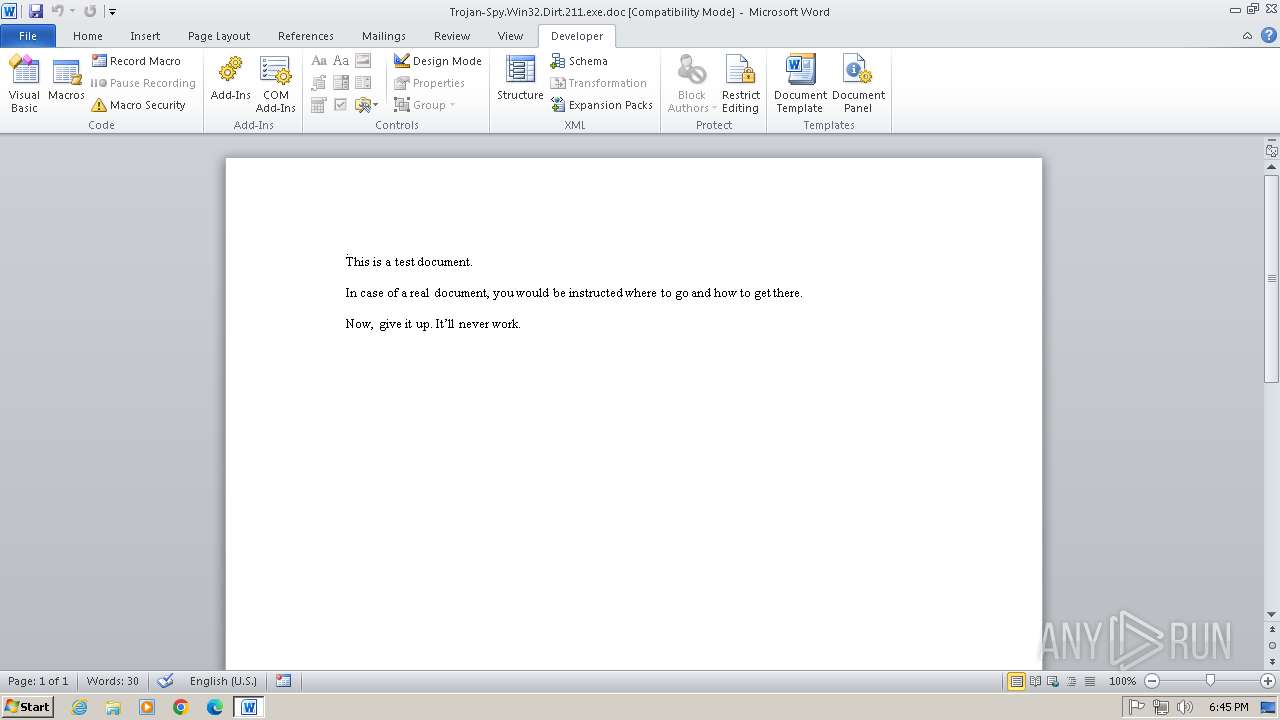Switch to the View tab

pyautogui.click(x=510, y=36)
